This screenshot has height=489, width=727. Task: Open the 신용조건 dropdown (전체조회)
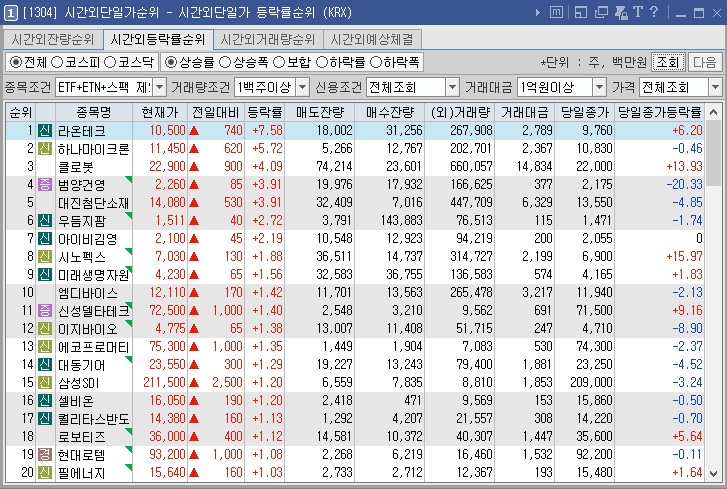click(452, 87)
